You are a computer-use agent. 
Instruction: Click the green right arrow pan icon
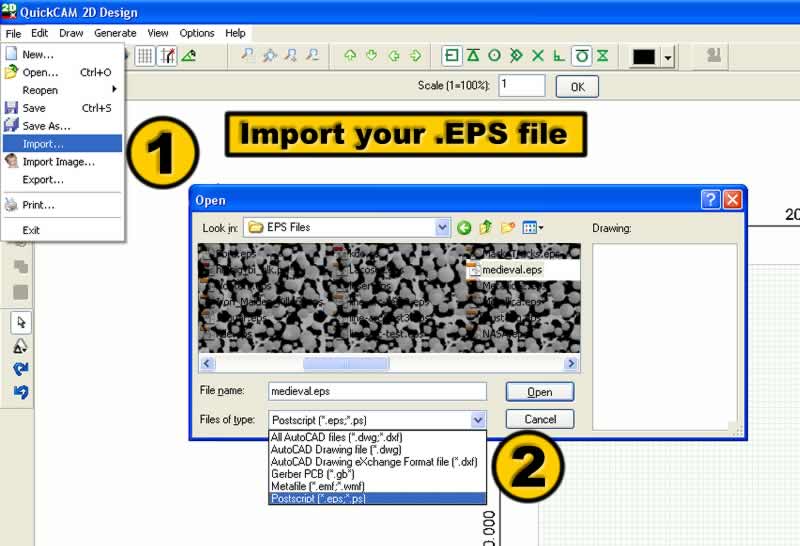tap(416, 55)
